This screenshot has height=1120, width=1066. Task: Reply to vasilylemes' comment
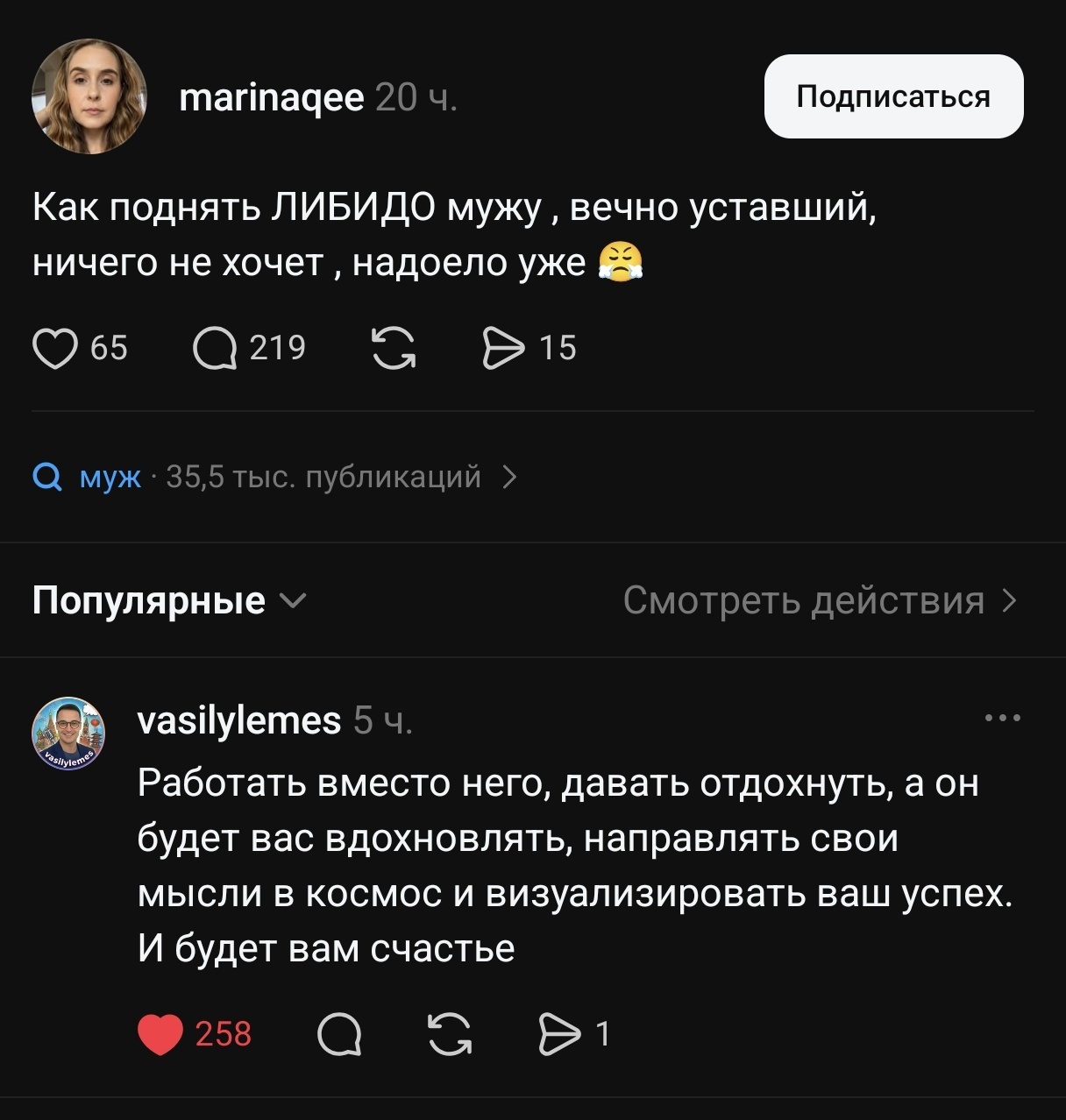pos(339,1035)
